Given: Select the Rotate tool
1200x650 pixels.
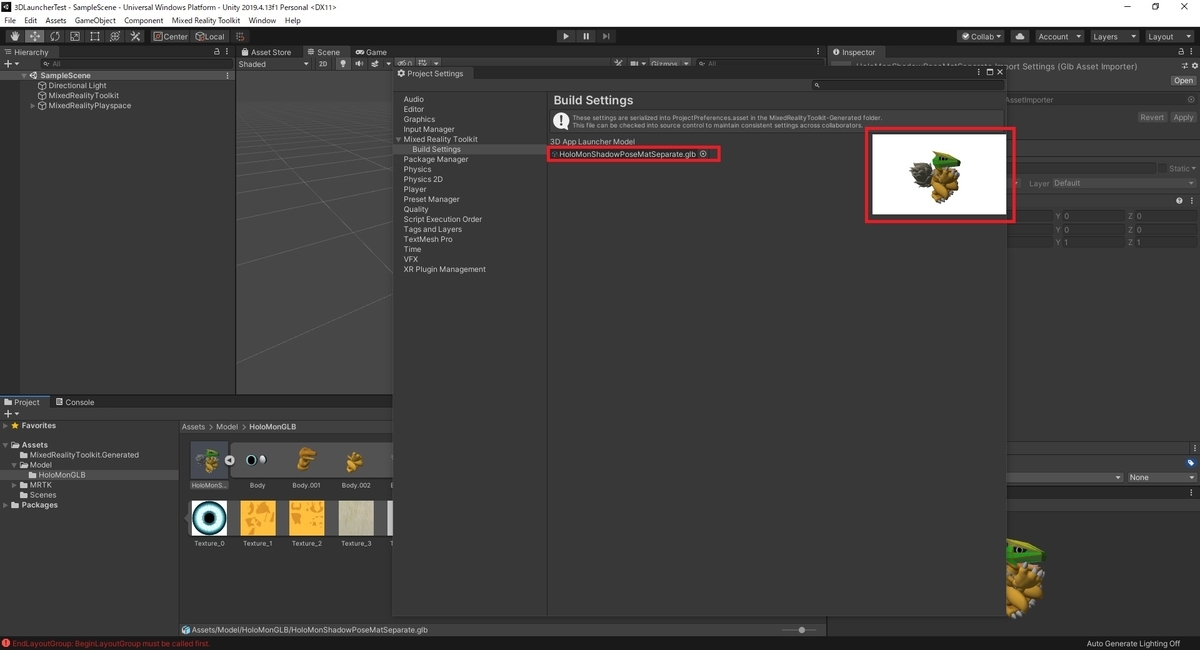Looking at the screenshot, I should tap(54, 36).
